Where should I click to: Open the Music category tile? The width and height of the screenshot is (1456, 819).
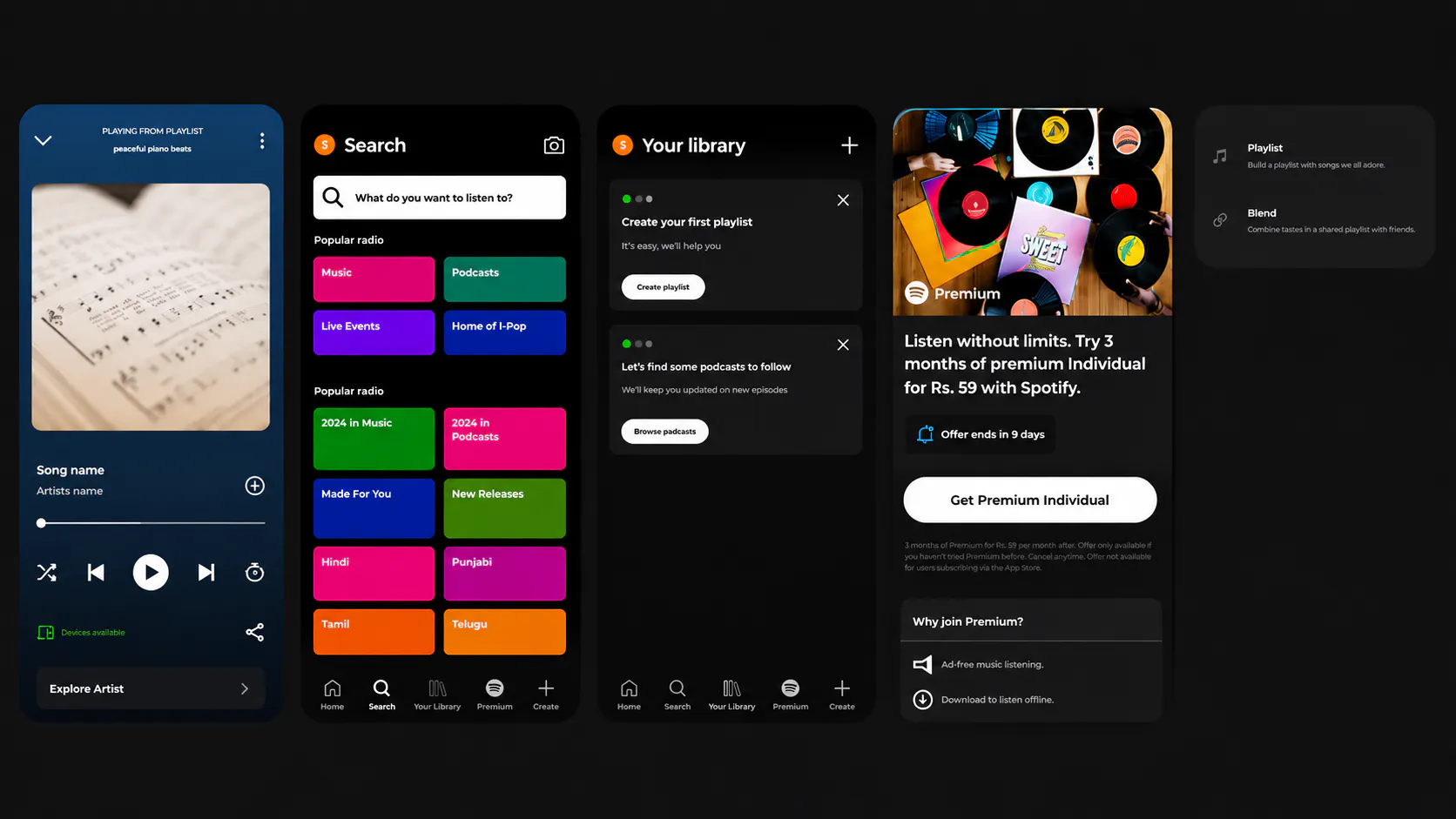point(374,279)
